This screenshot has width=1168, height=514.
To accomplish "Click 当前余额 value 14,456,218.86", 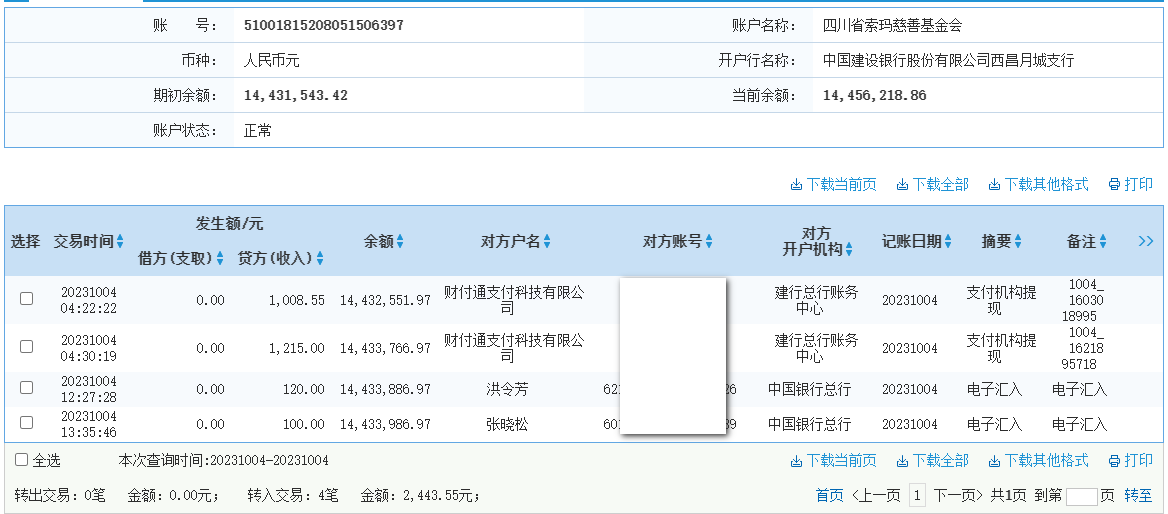I will (x=875, y=95).
